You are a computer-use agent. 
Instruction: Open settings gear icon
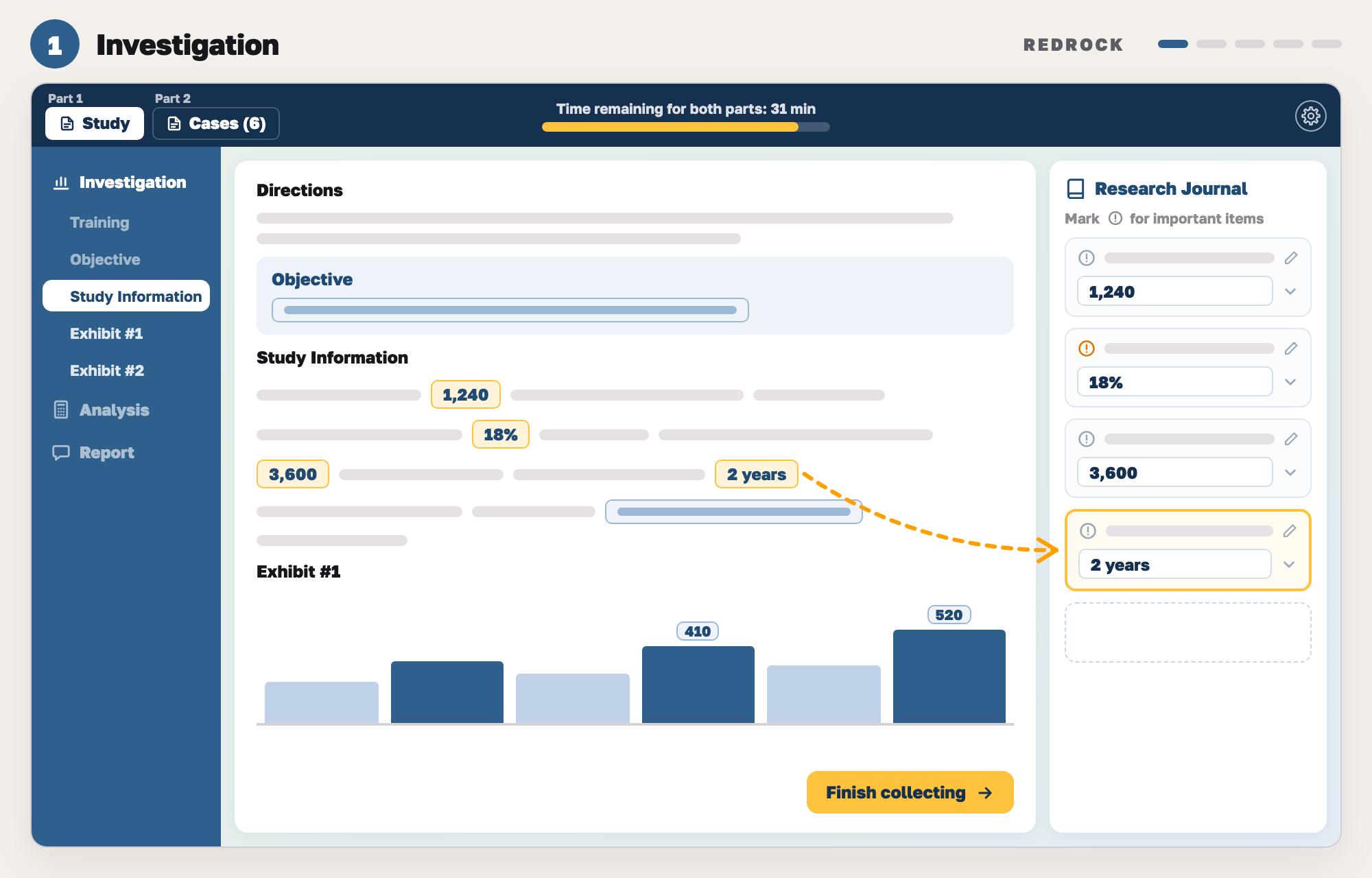(1310, 116)
